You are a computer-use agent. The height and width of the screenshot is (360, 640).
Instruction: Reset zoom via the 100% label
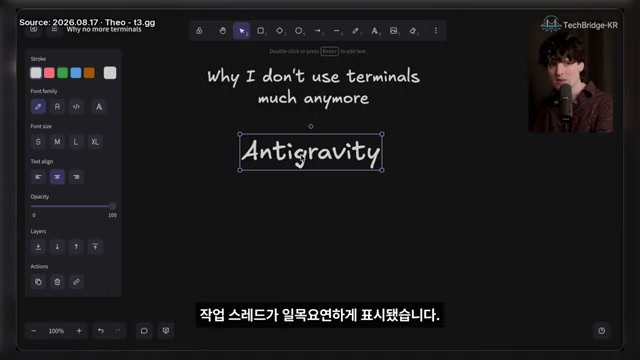[x=56, y=331]
